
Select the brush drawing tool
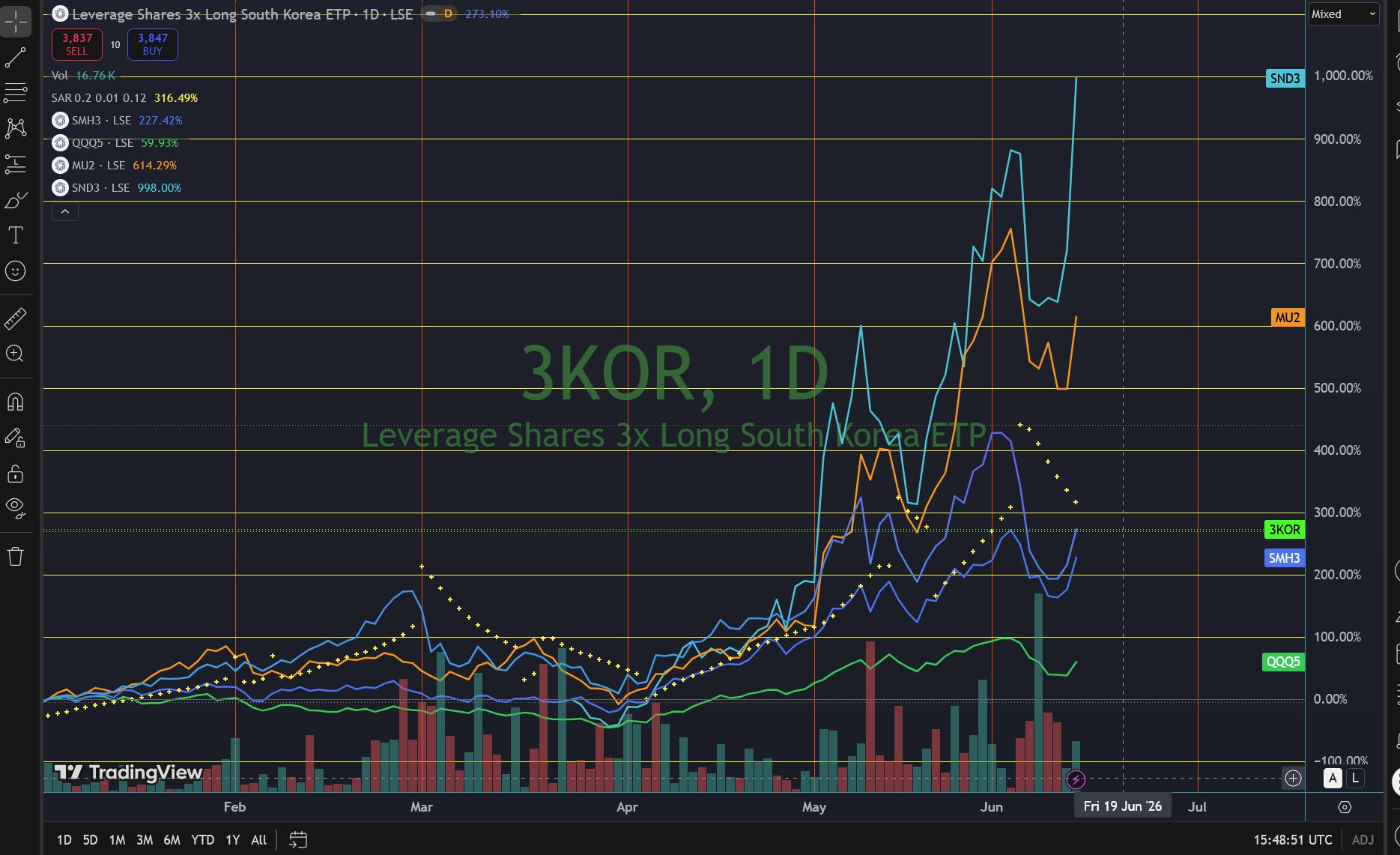pyautogui.click(x=16, y=200)
